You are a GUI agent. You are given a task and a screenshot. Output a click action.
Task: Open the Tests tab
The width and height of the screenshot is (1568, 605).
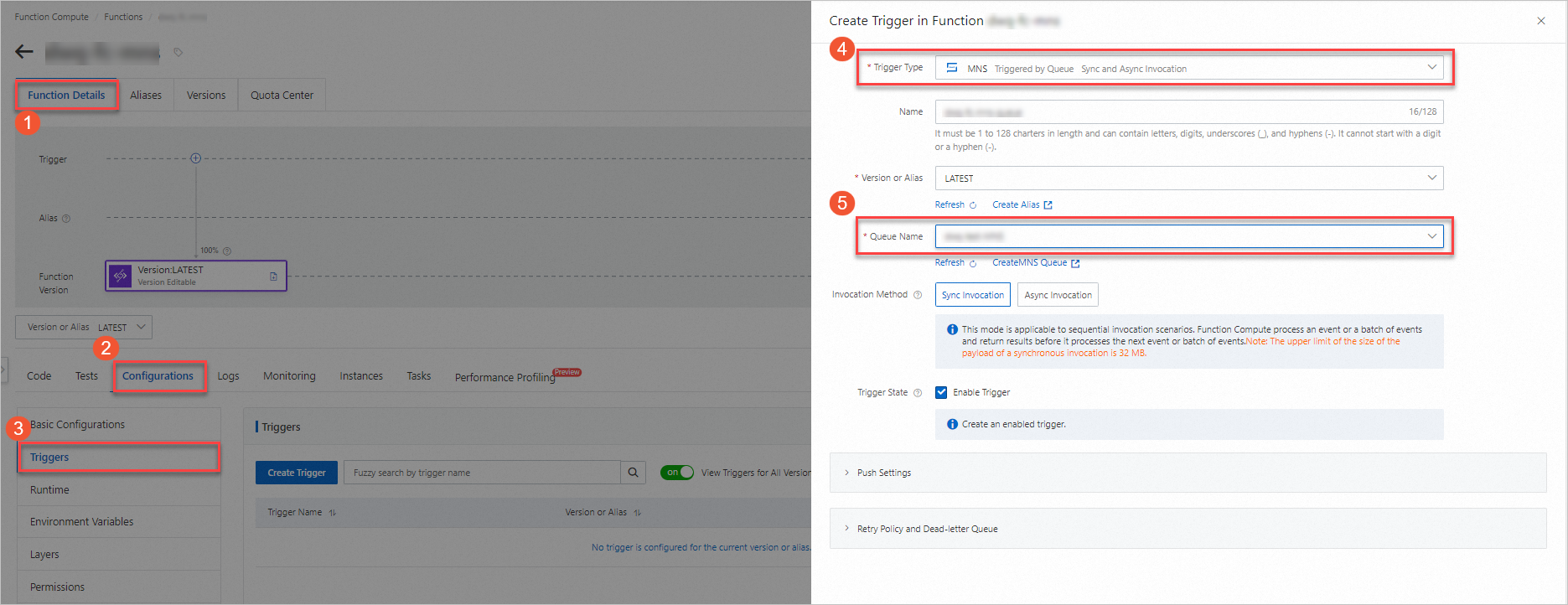coord(86,376)
